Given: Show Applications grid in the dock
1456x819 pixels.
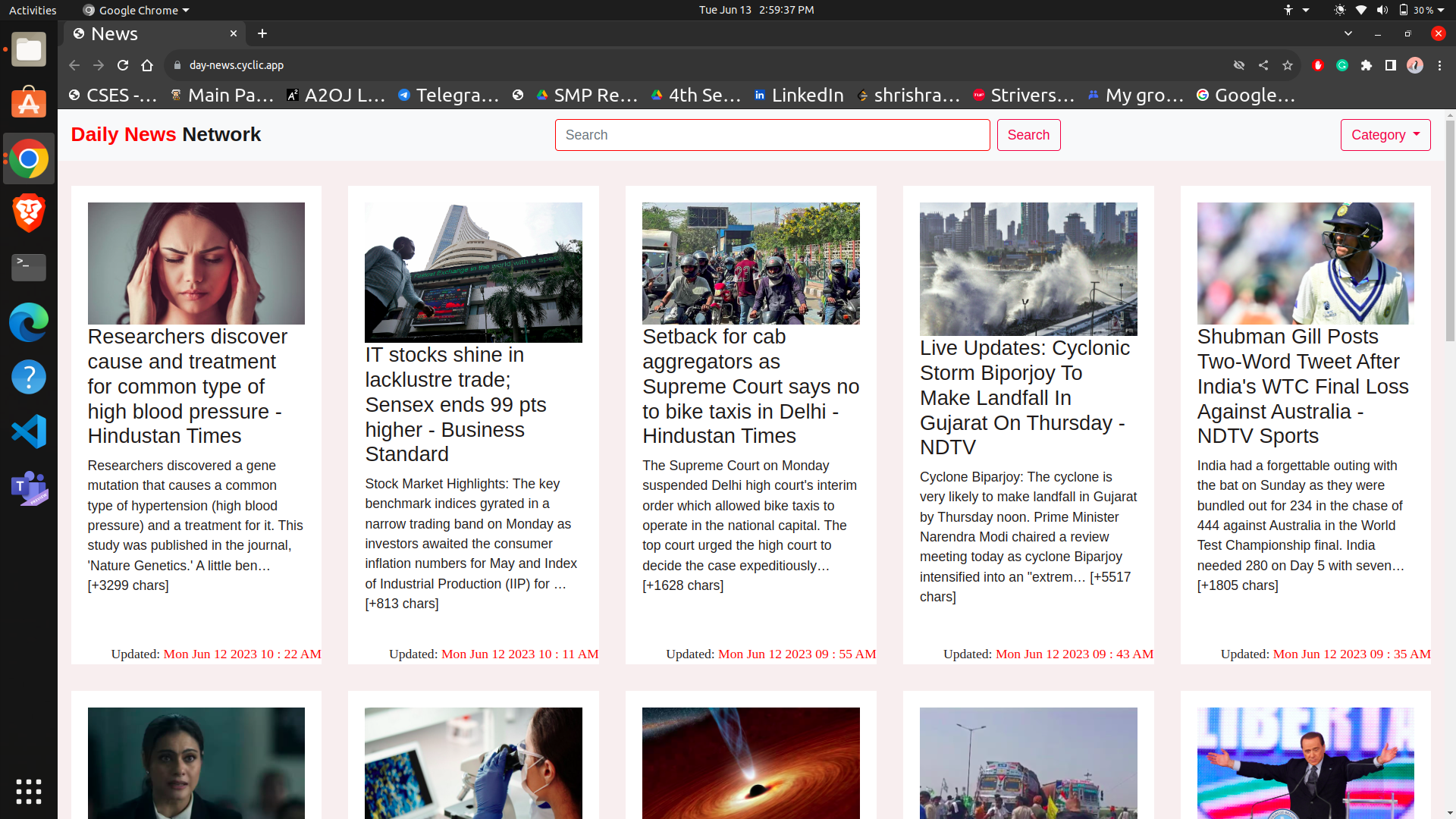Looking at the screenshot, I should [x=29, y=791].
